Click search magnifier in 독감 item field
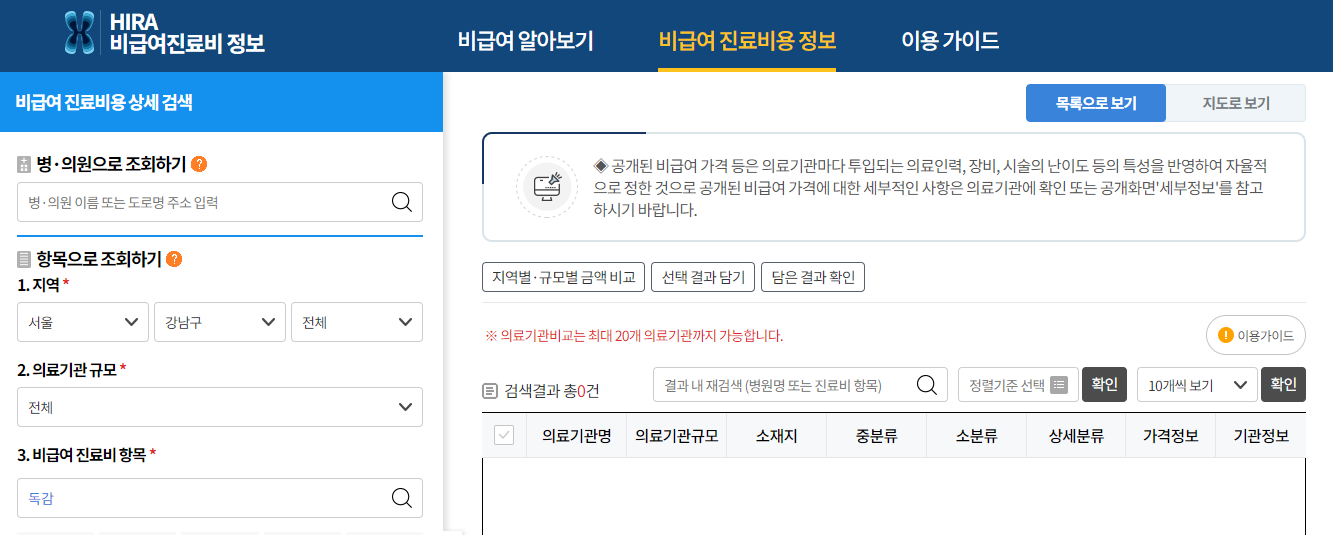 (402, 498)
